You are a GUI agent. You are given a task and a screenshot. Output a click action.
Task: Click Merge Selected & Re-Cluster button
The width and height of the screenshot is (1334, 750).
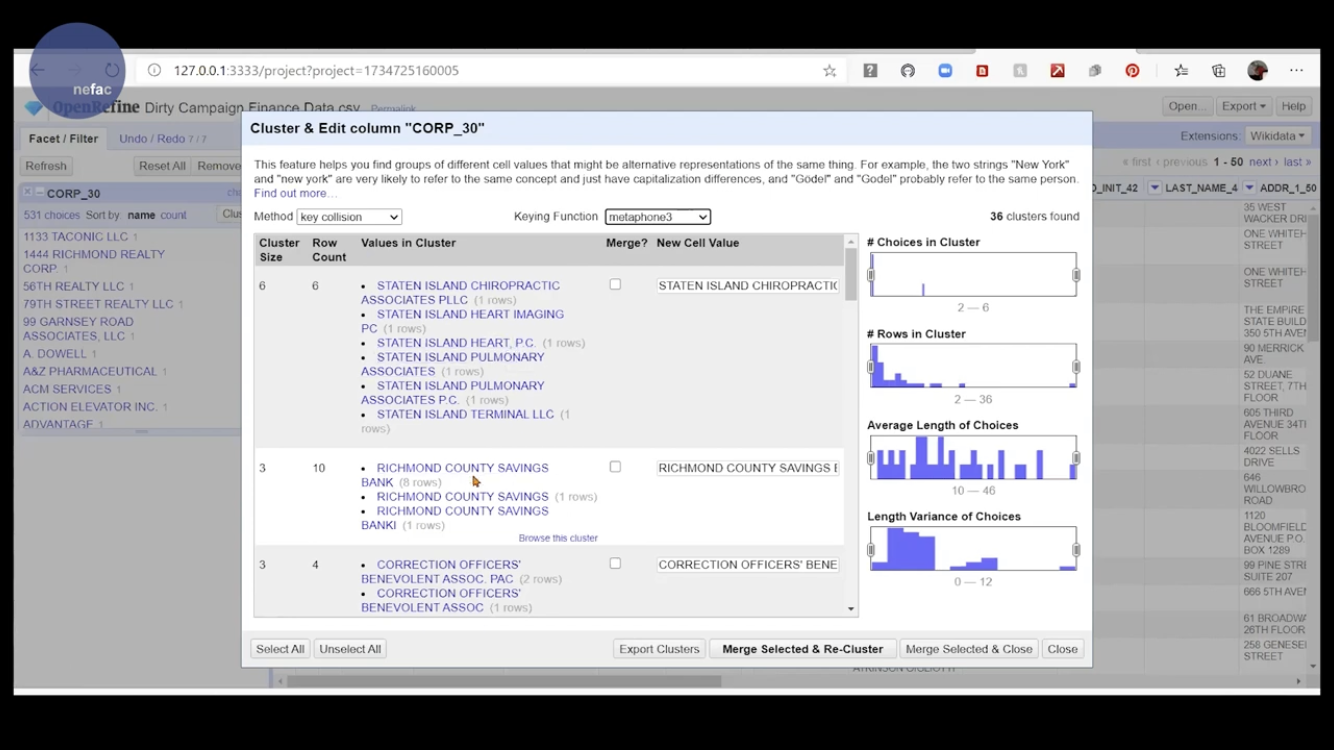[802, 649]
